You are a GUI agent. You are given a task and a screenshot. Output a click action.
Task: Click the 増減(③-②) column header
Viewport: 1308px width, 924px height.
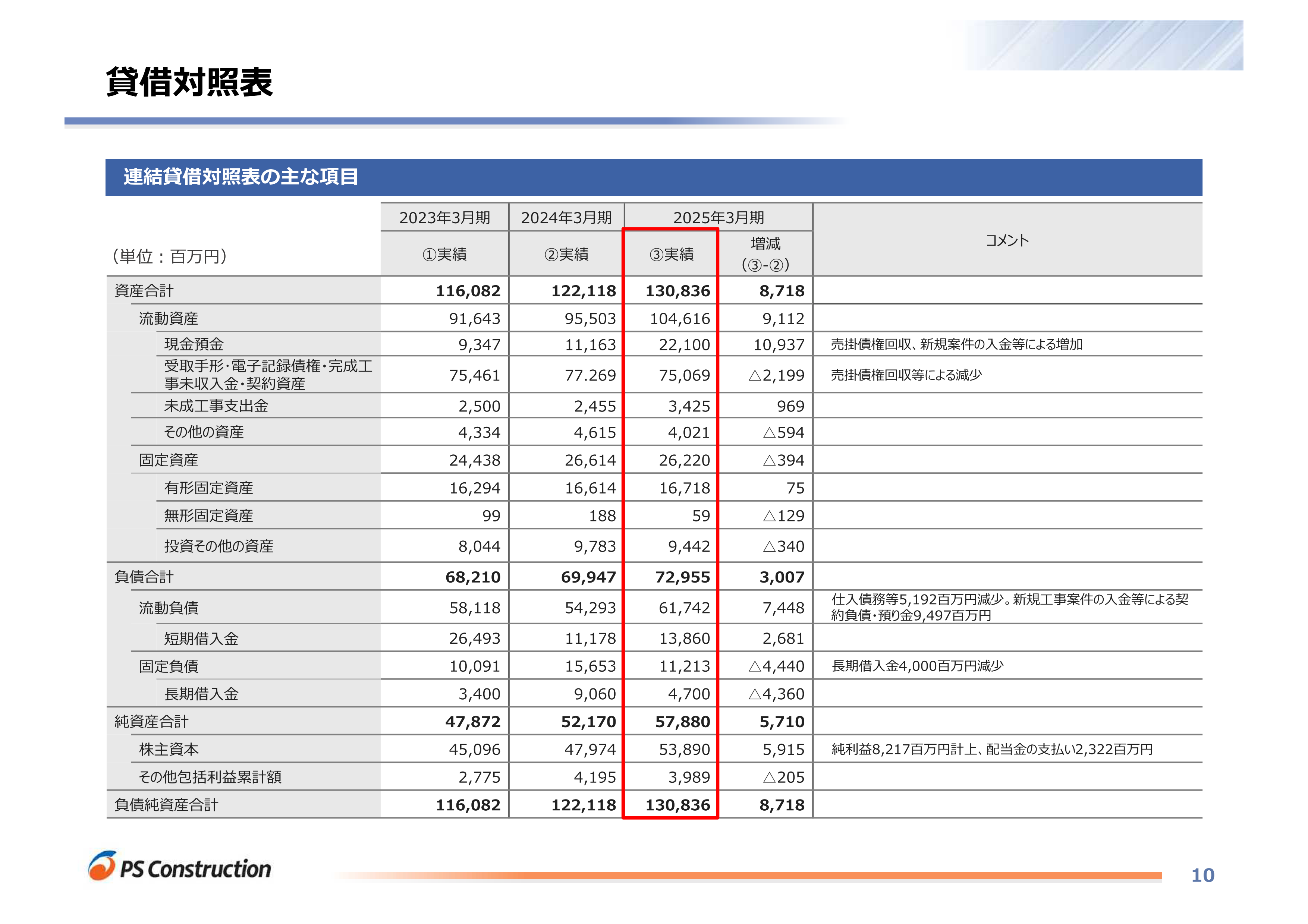(x=765, y=254)
